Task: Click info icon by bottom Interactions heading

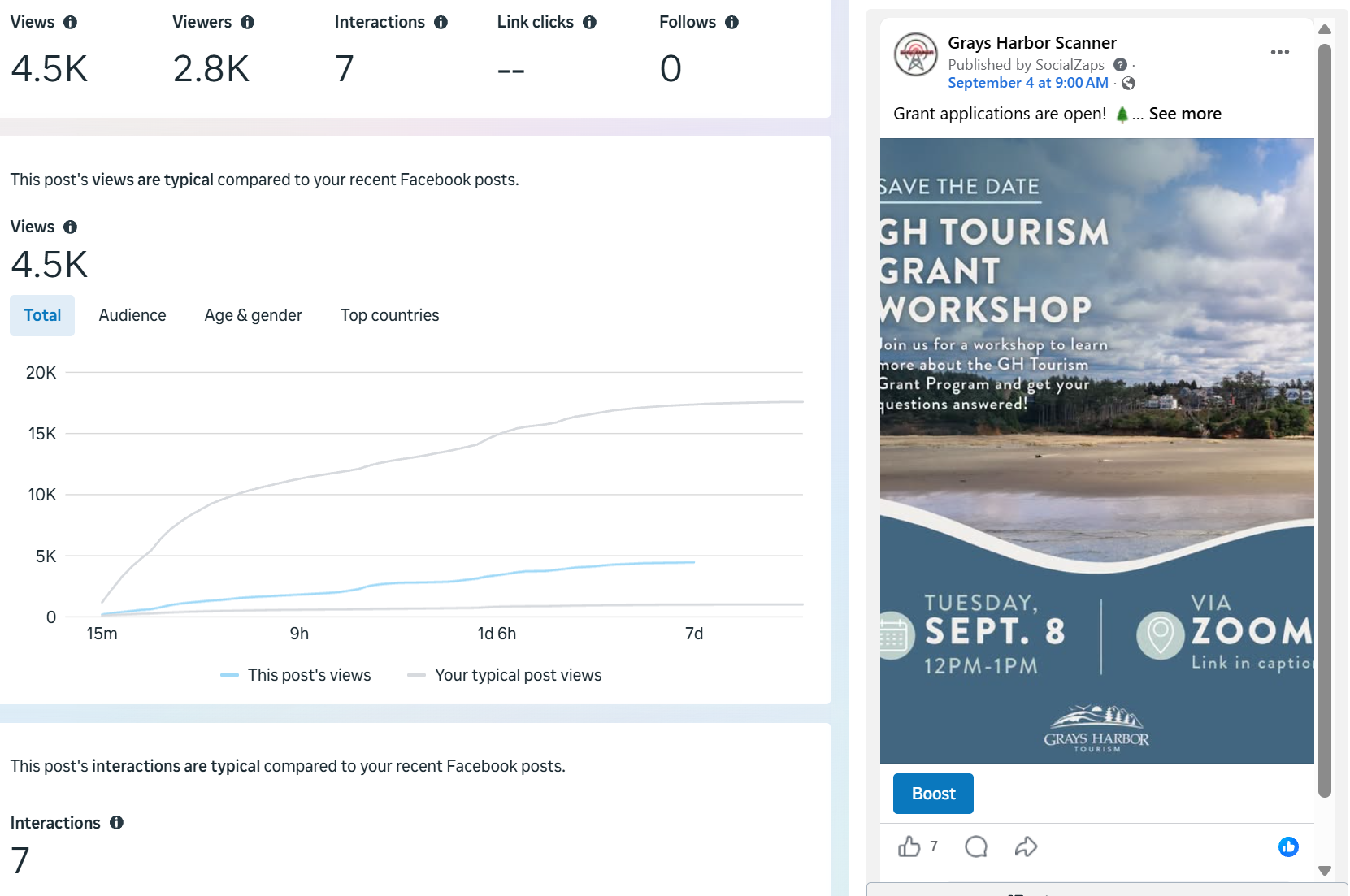Action: coord(116,823)
